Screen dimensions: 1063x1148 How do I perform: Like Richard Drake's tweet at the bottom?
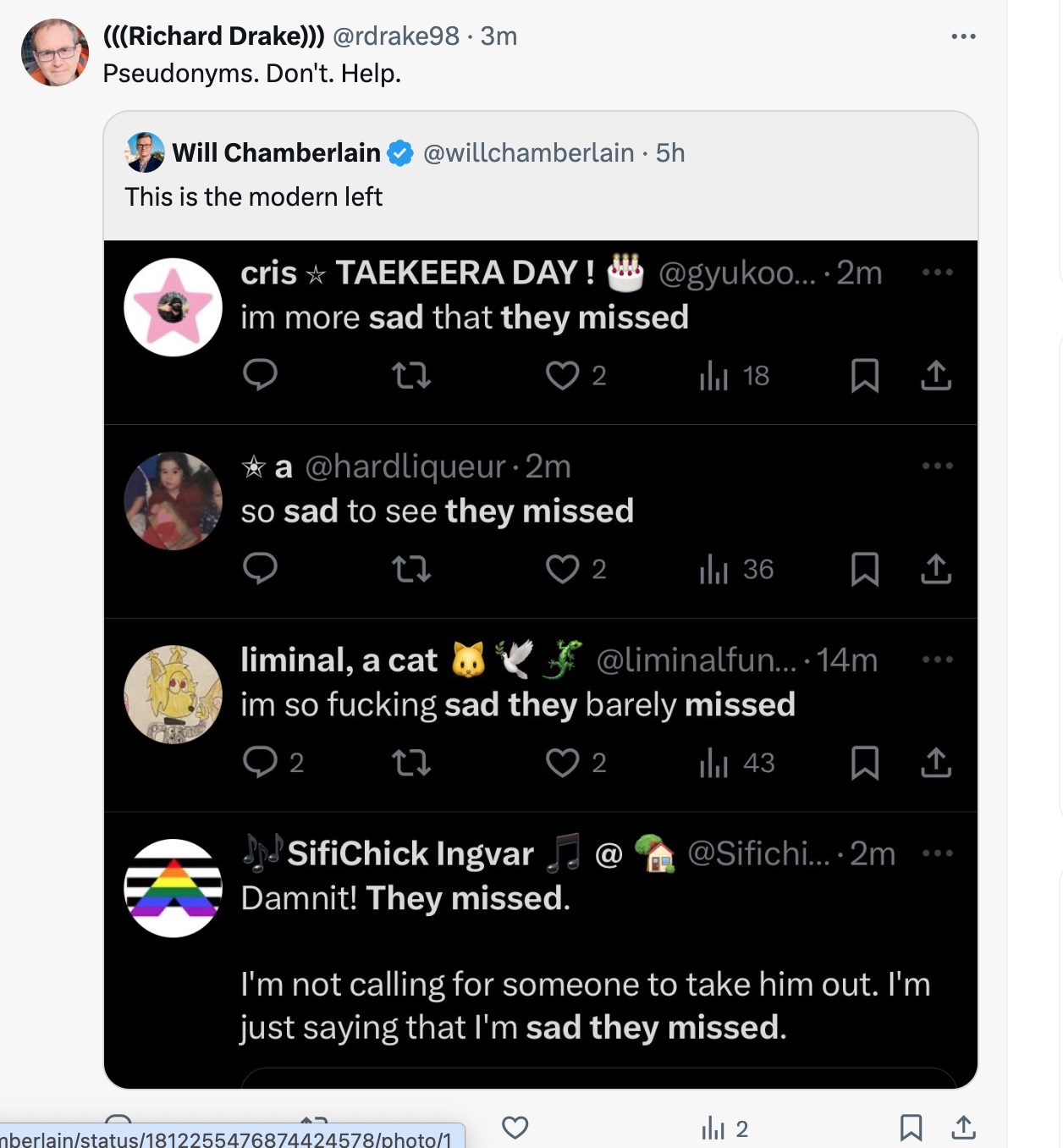coord(515,1128)
